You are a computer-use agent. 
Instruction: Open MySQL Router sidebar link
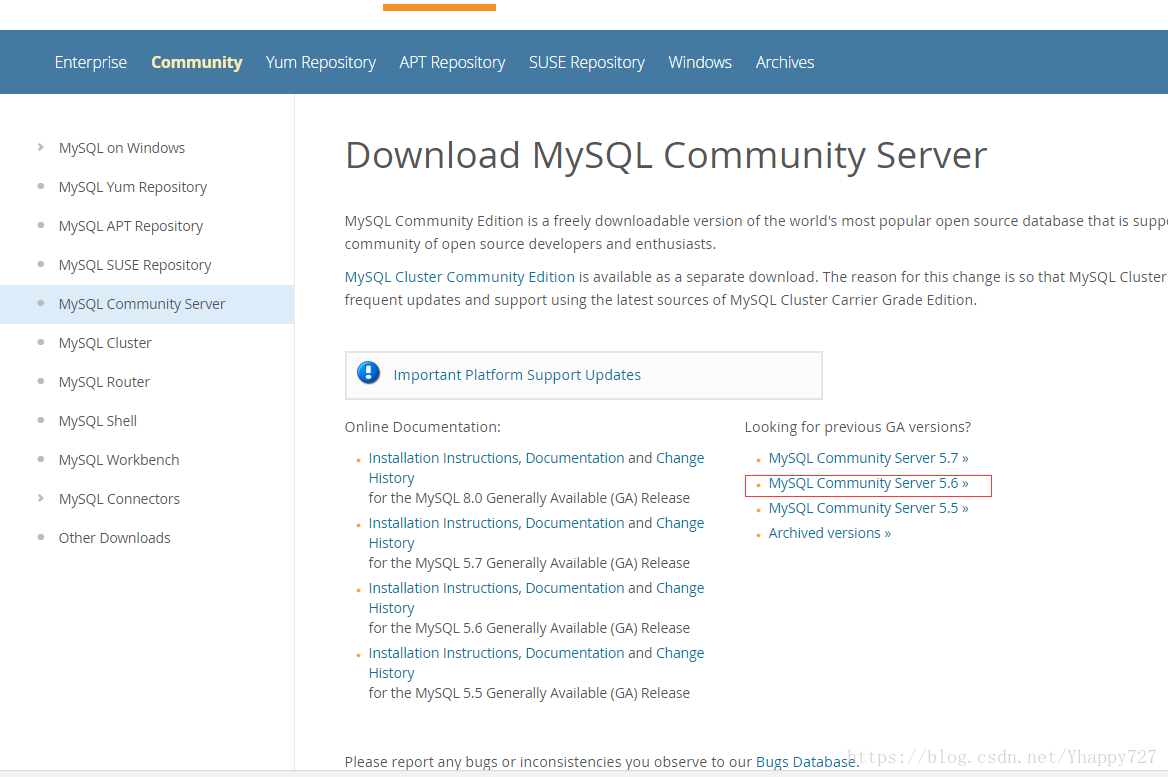pos(104,382)
